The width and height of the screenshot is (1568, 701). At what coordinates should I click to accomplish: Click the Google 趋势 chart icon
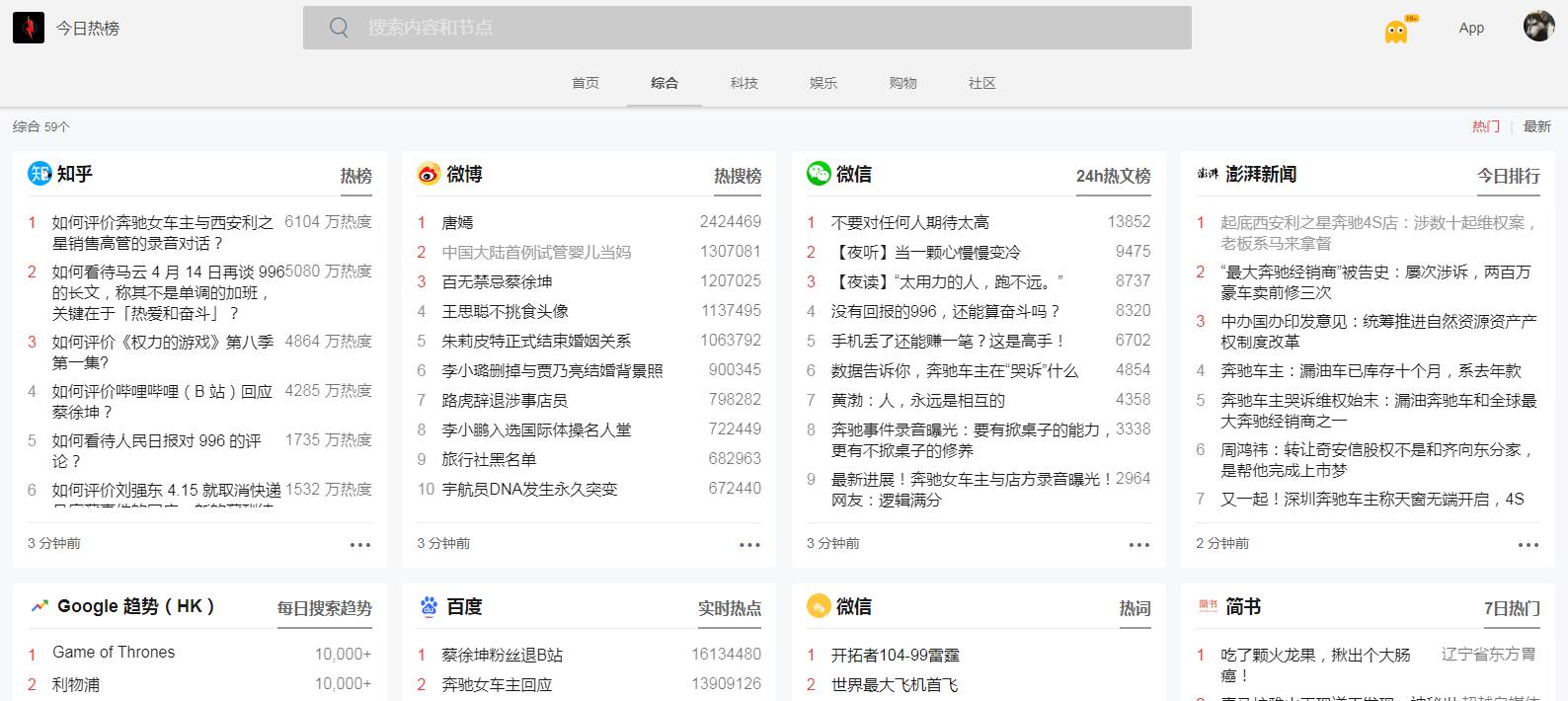pos(39,606)
